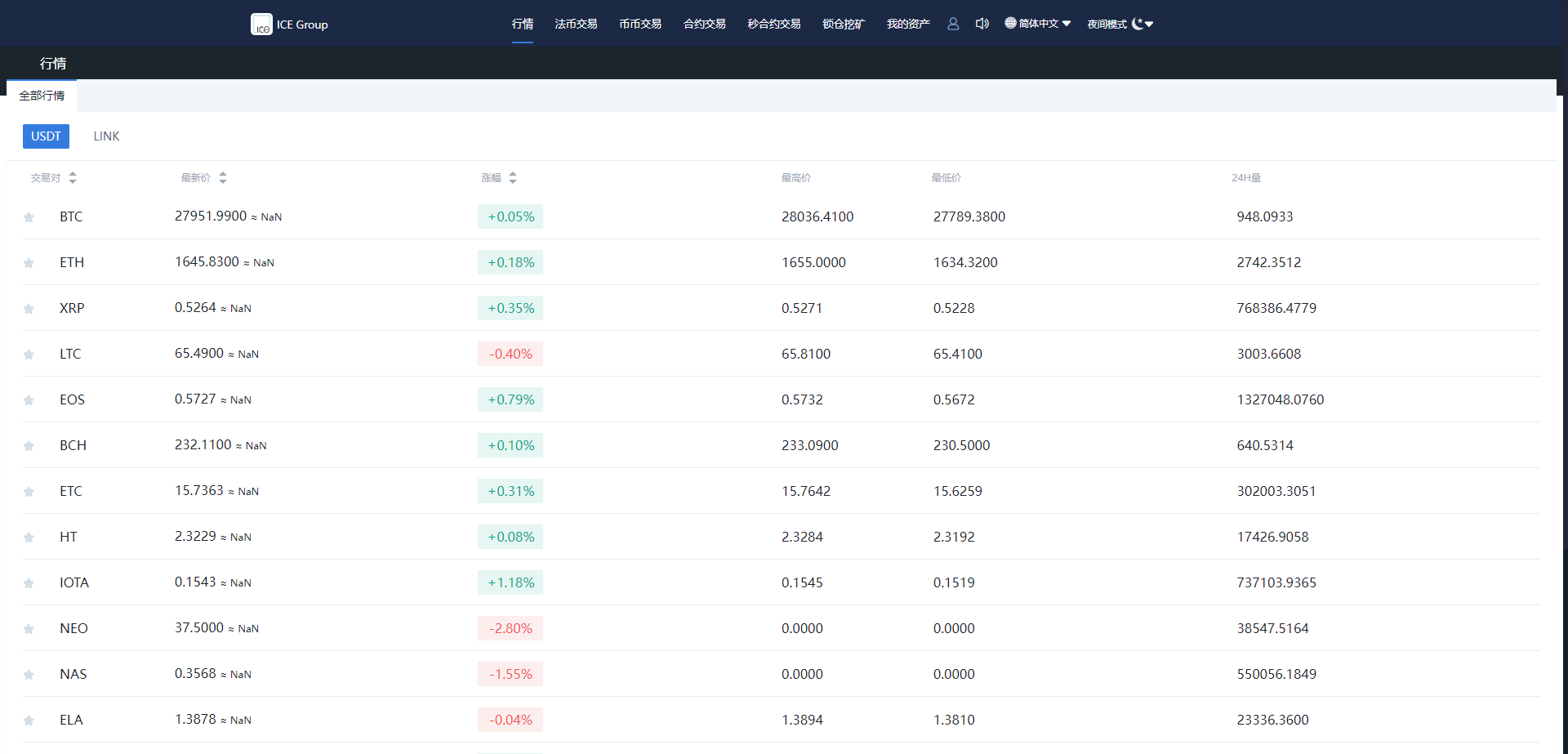Click the star icon beside LTC
This screenshot has height=754, width=1568.
pyautogui.click(x=29, y=355)
